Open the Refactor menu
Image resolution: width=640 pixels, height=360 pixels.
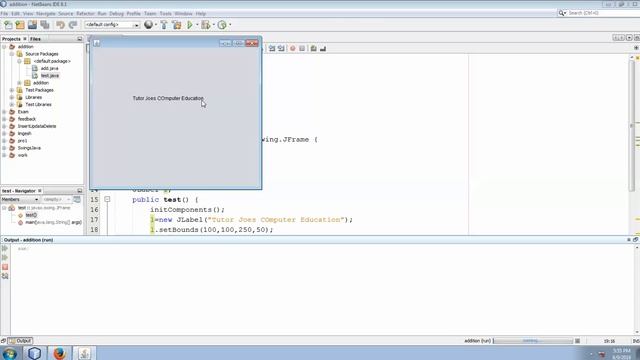coord(85,13)
